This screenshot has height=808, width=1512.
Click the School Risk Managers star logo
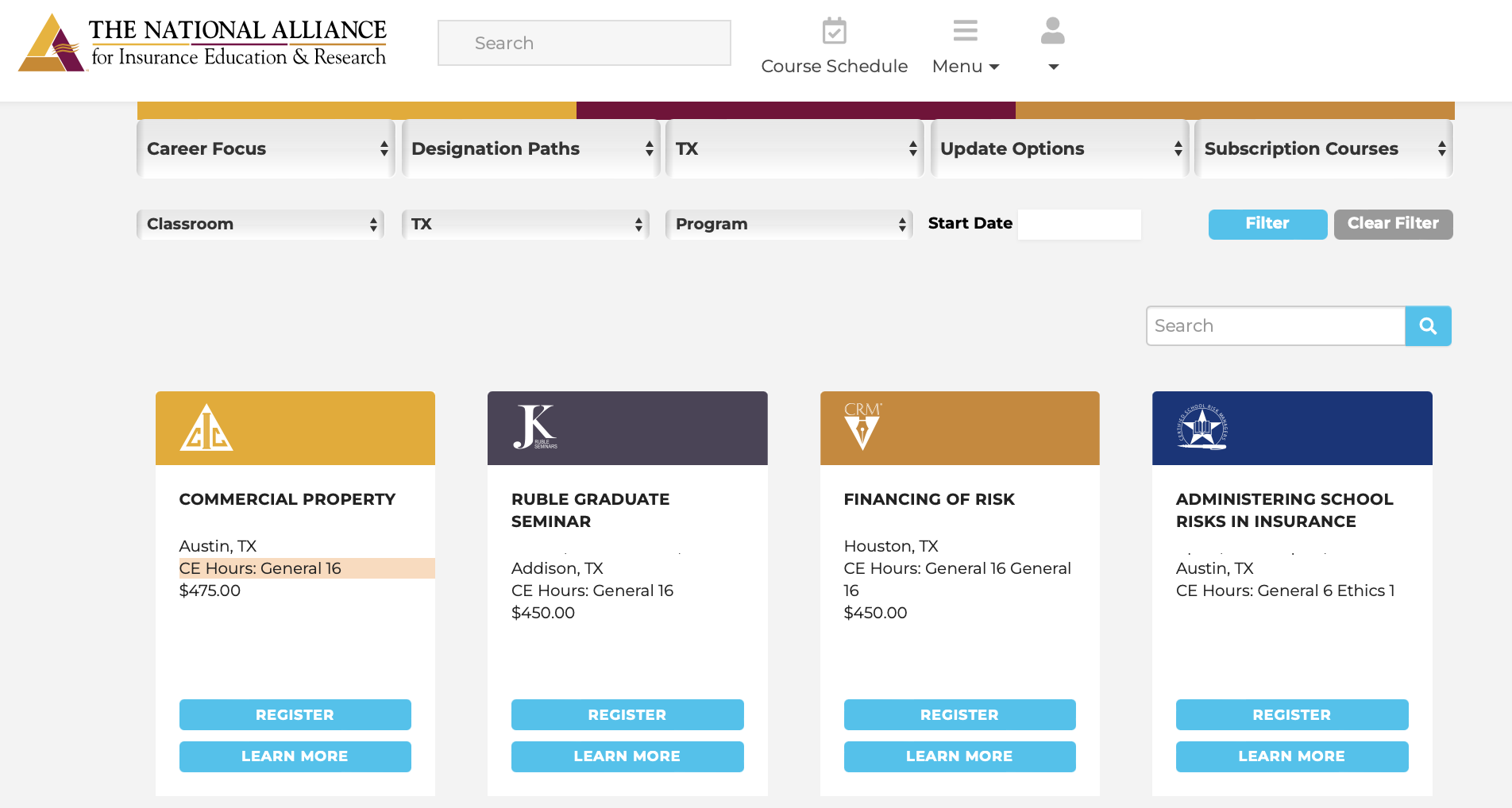click(x=1201, y=427)
